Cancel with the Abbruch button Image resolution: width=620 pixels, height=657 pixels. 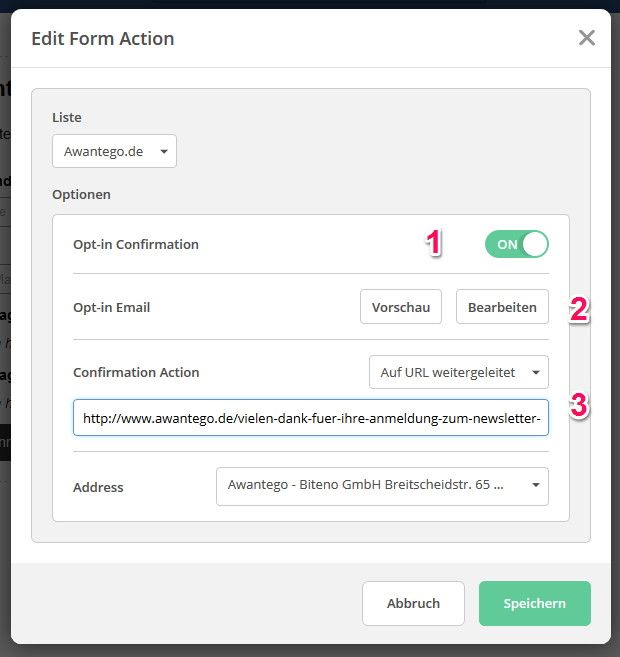click(413, 603)
